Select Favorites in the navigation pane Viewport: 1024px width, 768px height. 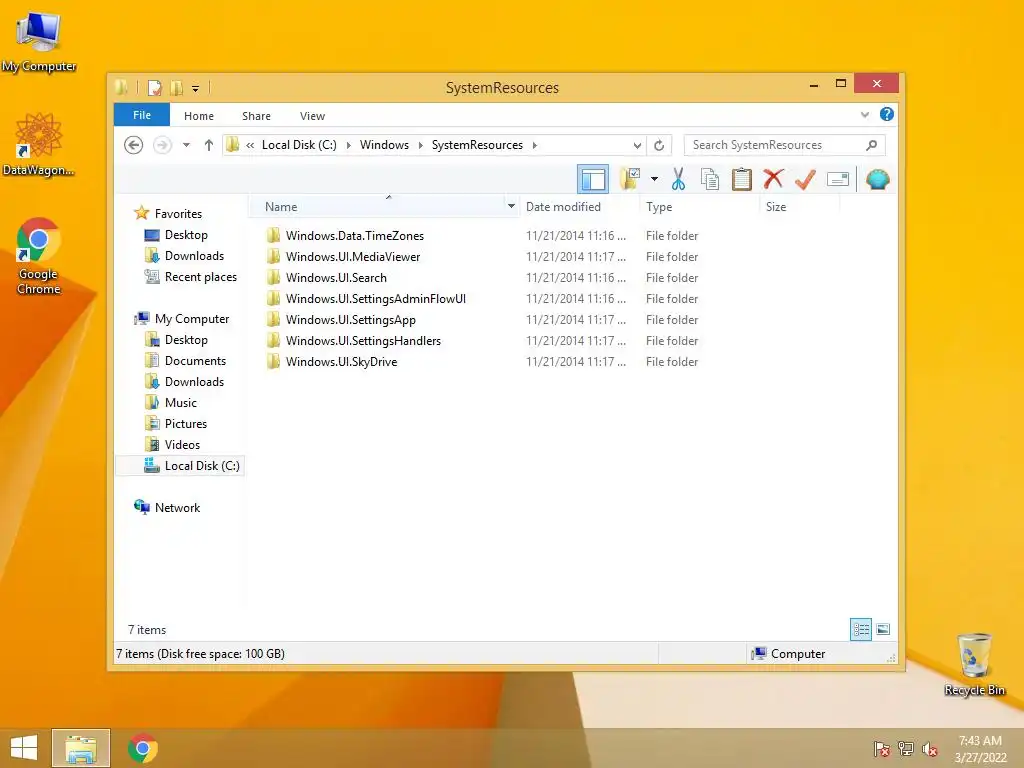178,214
